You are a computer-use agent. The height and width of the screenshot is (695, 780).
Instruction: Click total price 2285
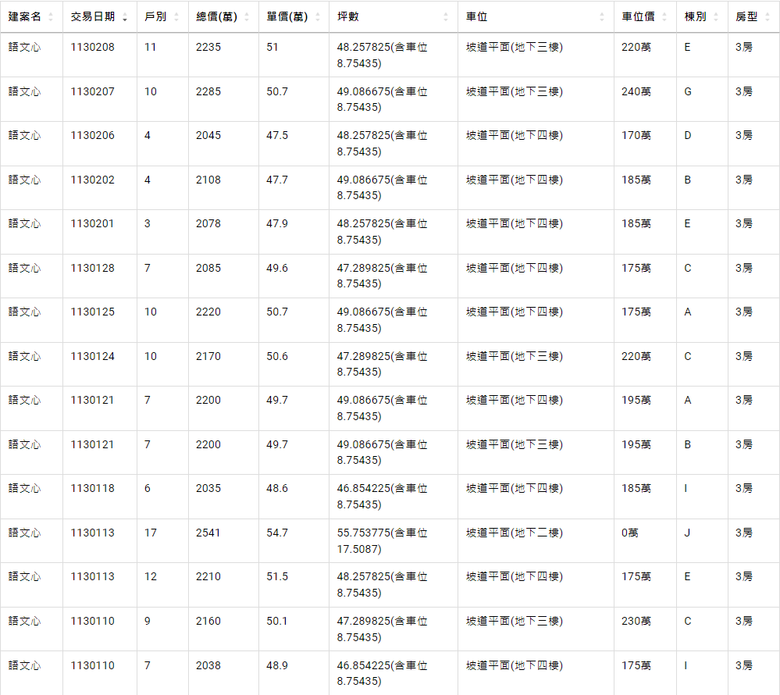208,92
